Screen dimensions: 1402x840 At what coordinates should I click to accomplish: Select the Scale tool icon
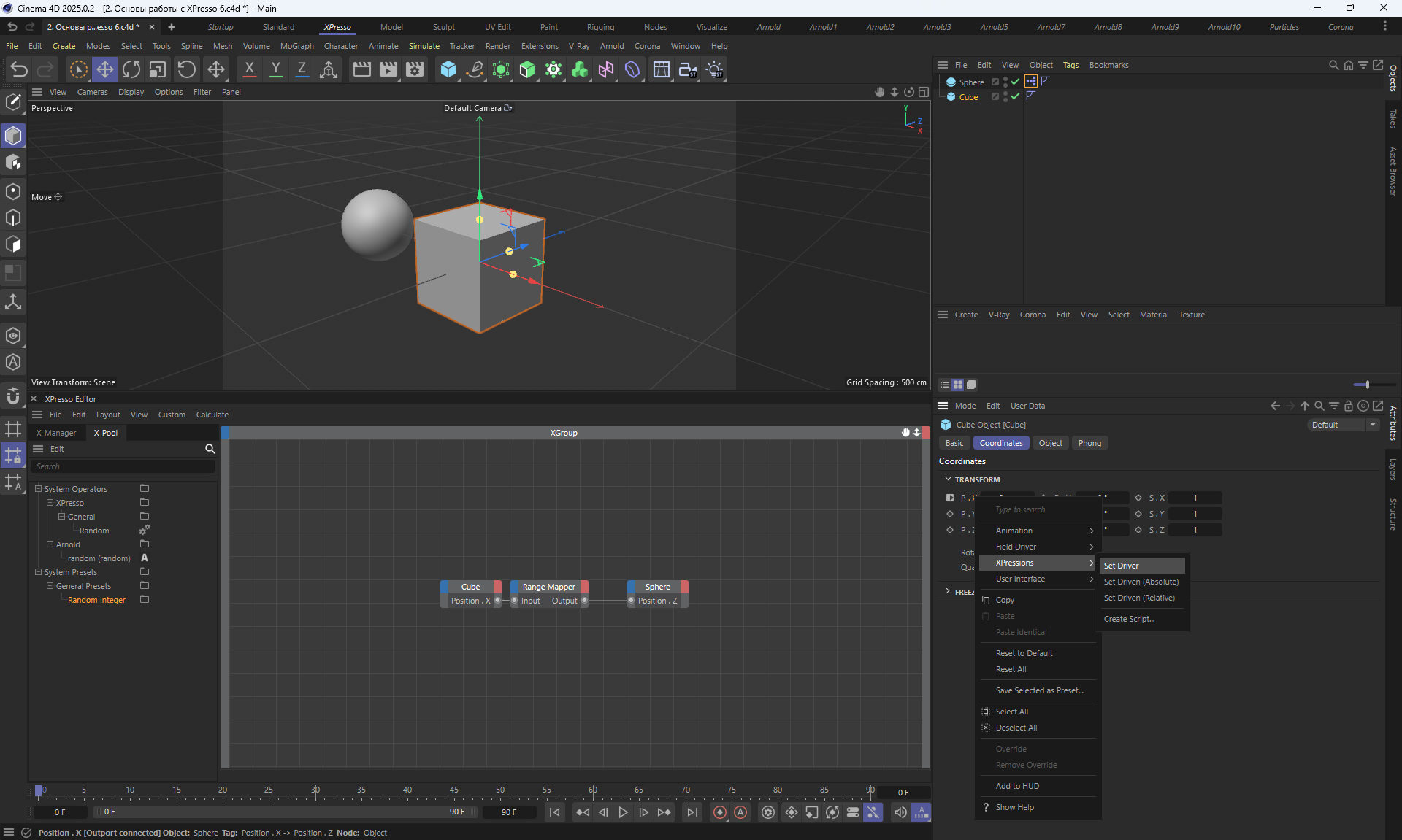(158, 69)
